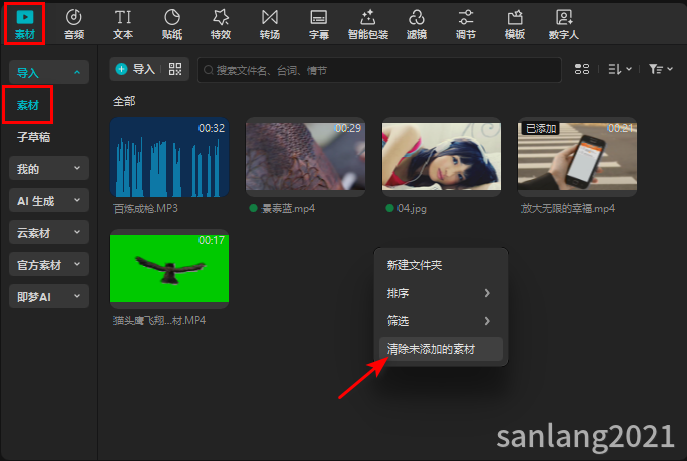Click the 景泰蓝.mp4 file name

(x=288, y=209)
